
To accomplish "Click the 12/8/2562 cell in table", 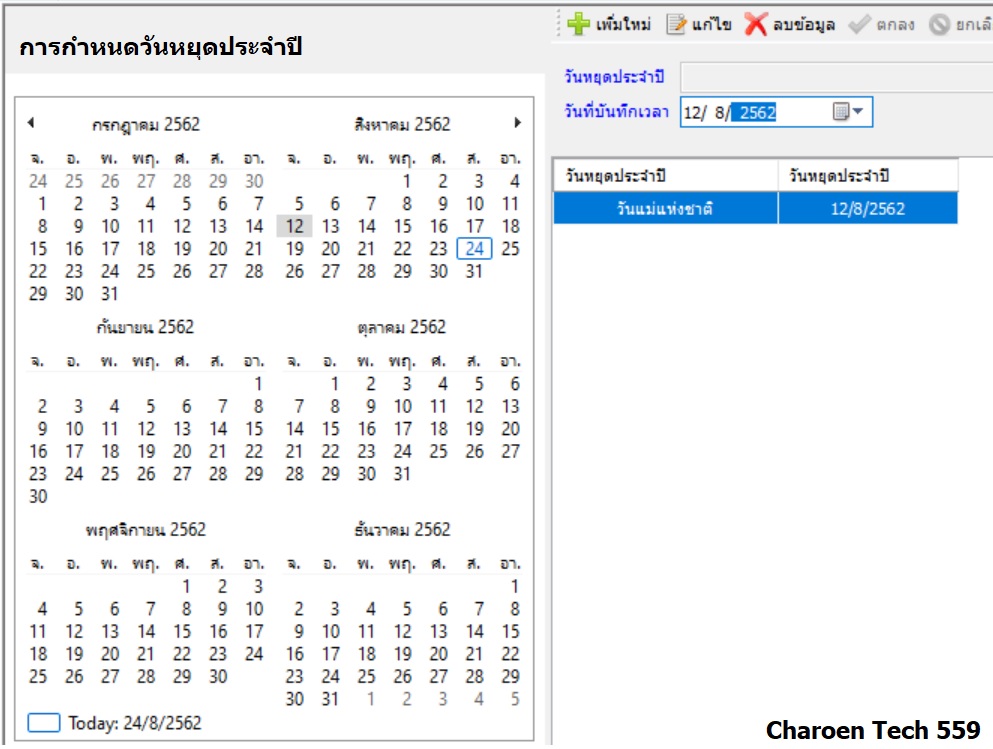I will click(x=867, y=208).
